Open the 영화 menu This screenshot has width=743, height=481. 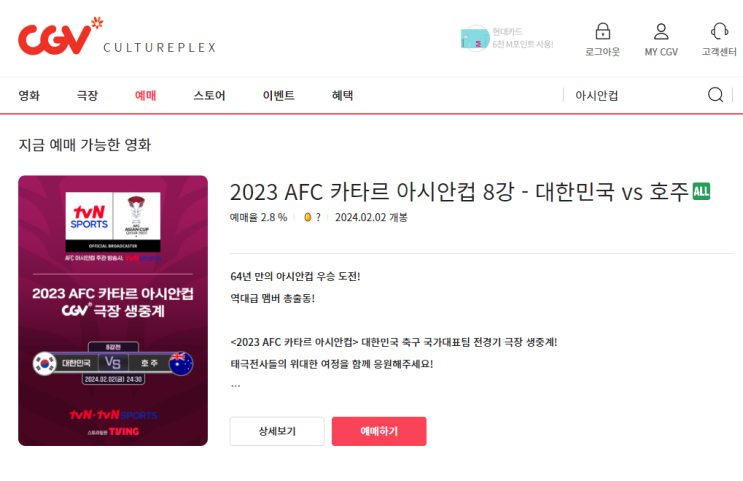(29, 95)
